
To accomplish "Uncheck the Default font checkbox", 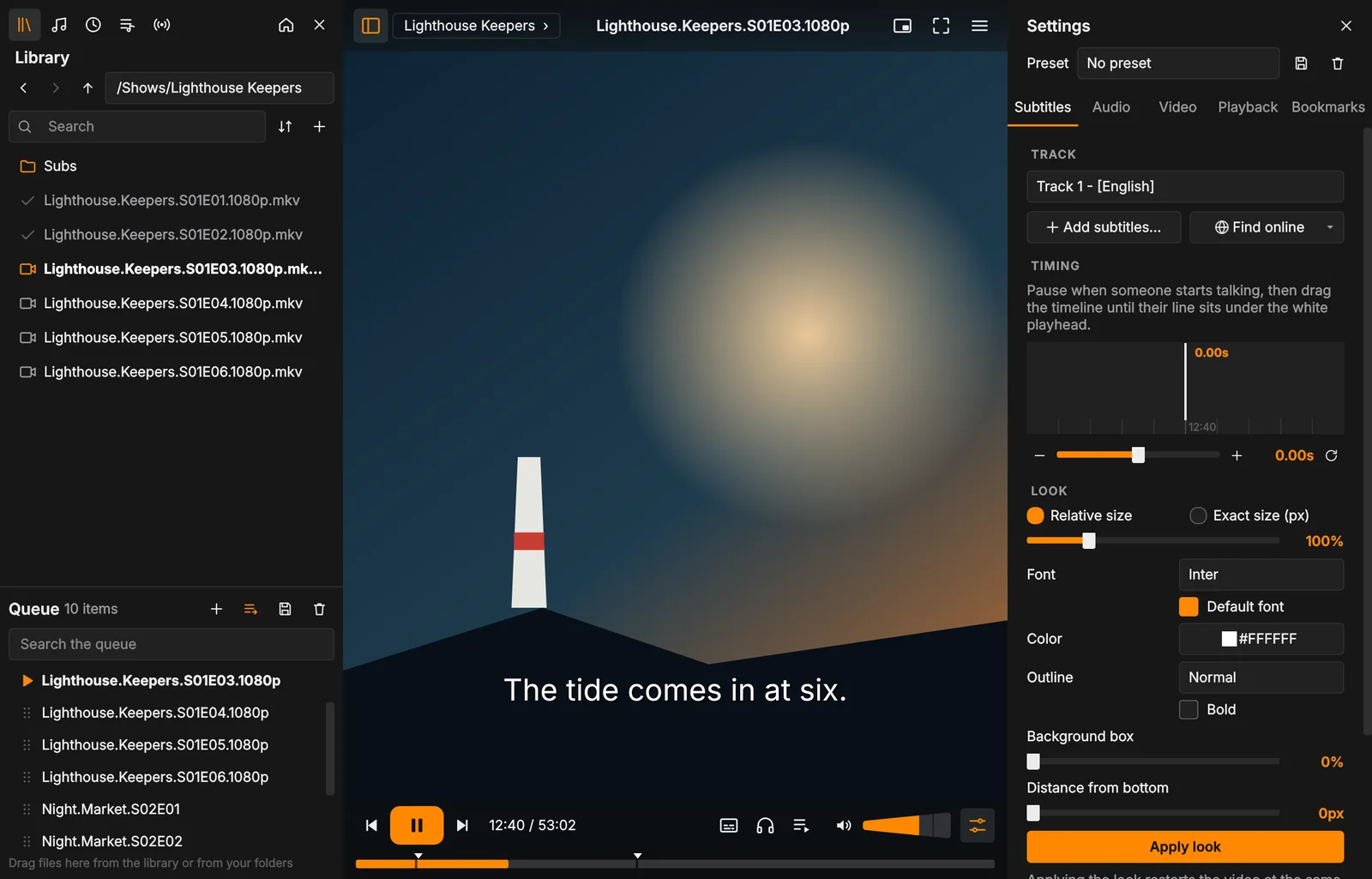I will click(x=1188, y=606).
